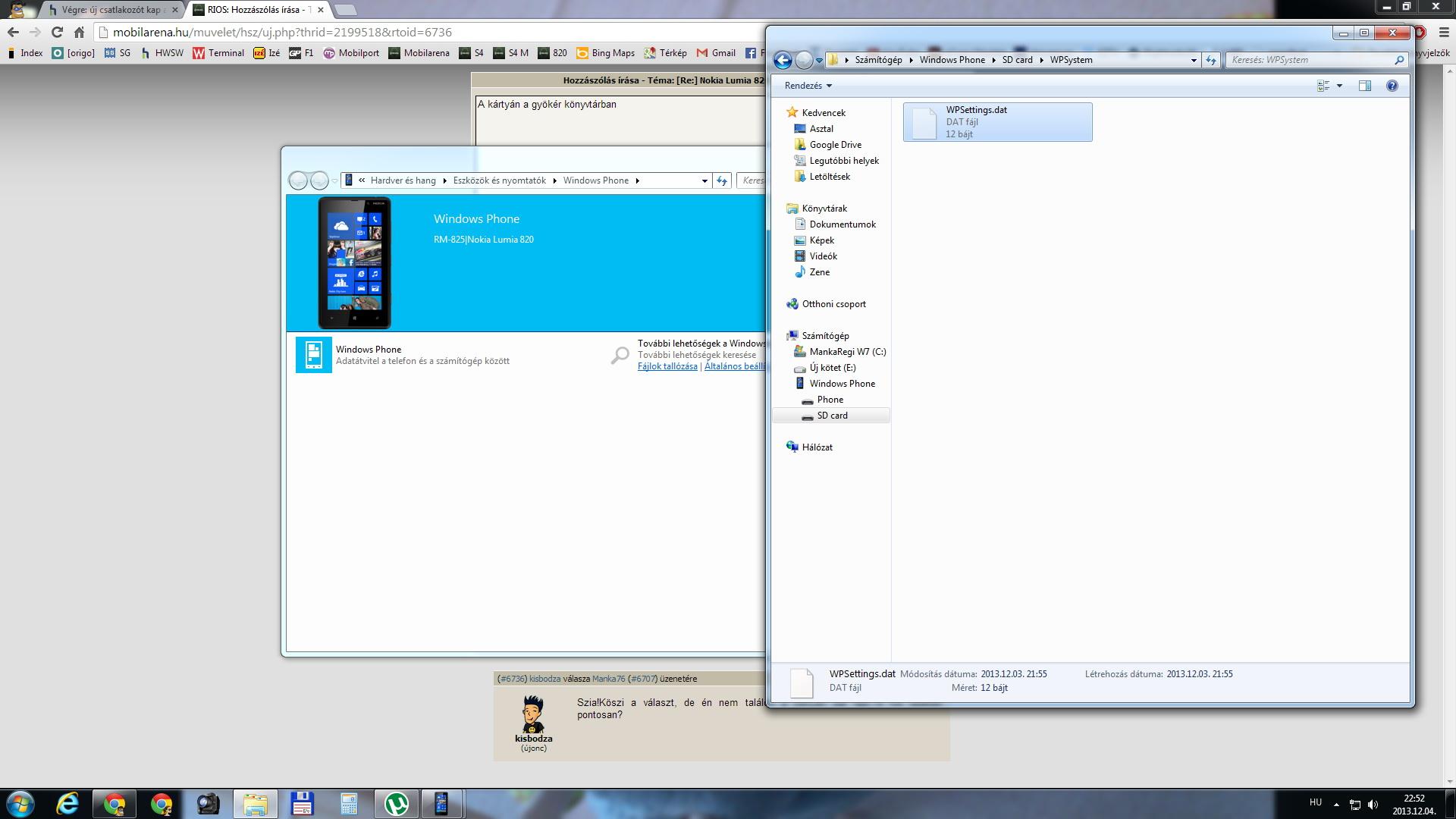This screenshot has width=1456, height=819.
Task: Click the volume speaker tray icon
Action: point(1373,805)
